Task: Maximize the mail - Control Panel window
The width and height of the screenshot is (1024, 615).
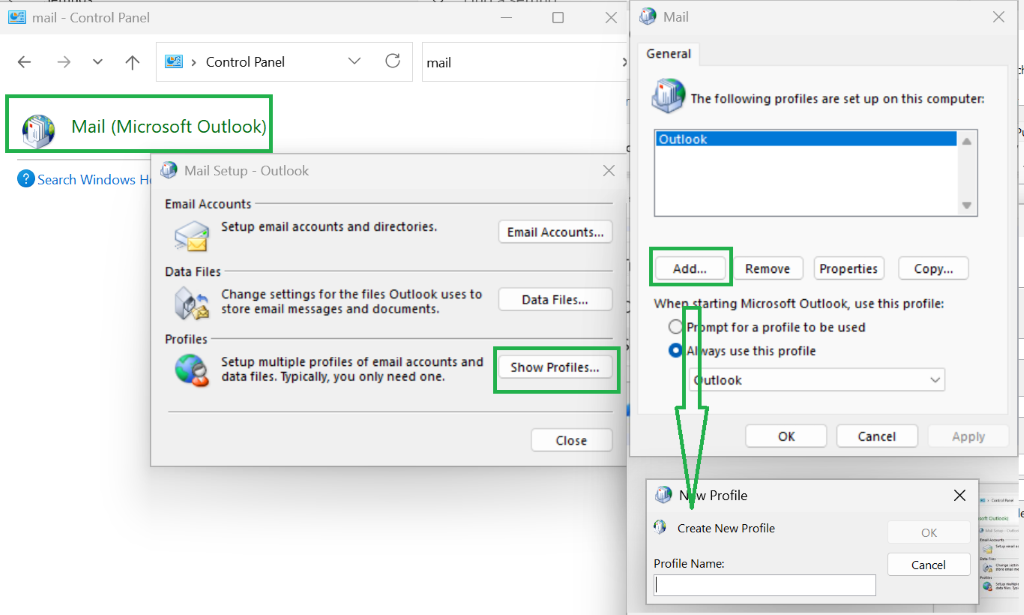Action: [x=558, y=18]
